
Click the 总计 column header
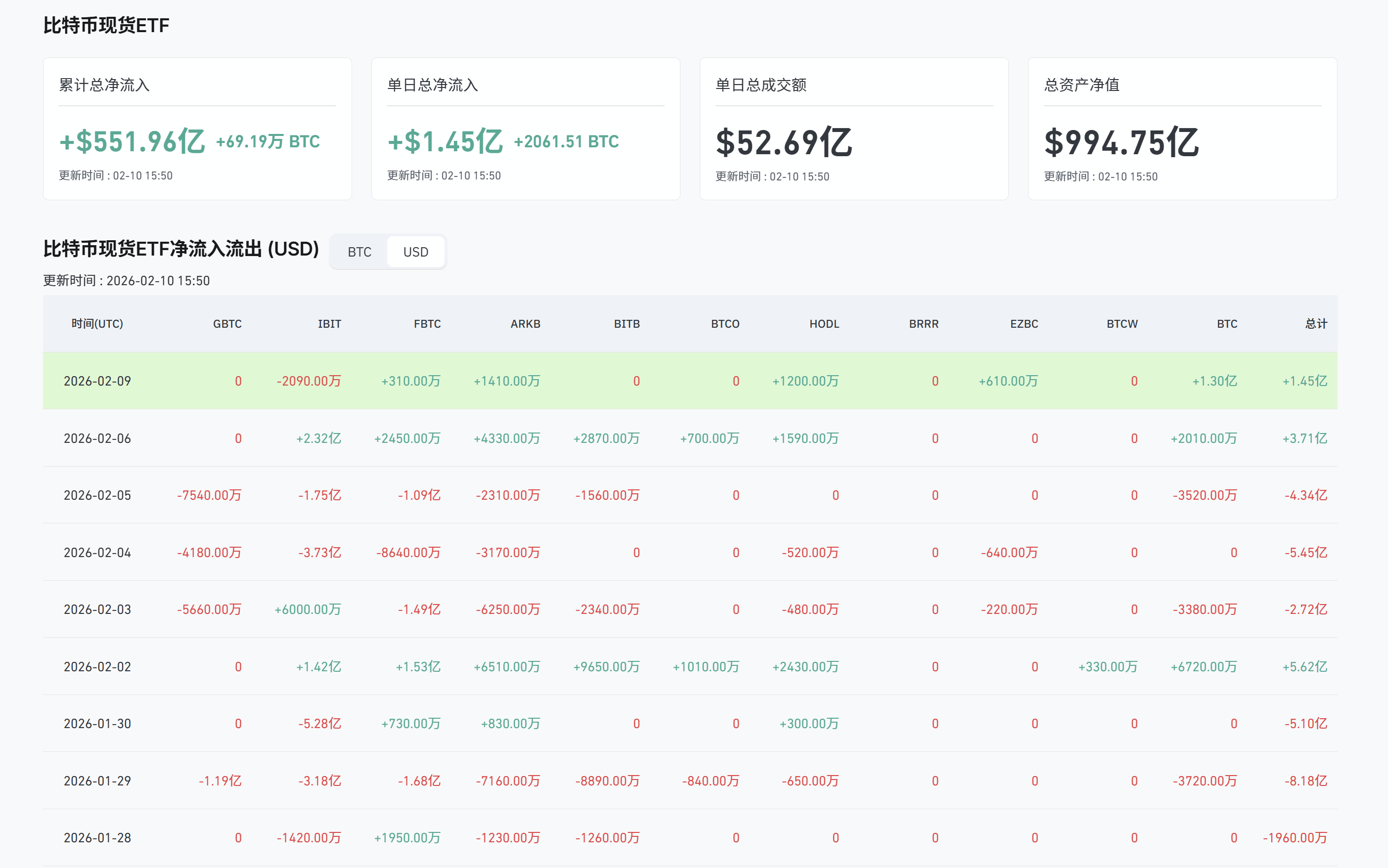(1316, 324)
